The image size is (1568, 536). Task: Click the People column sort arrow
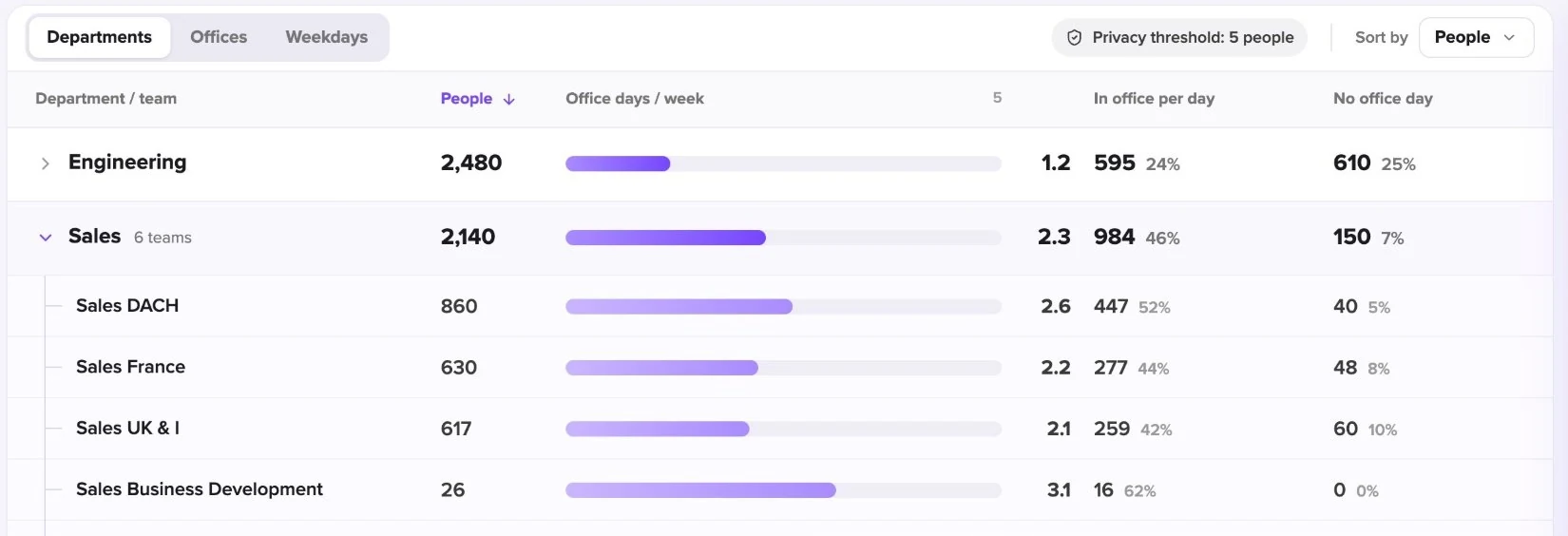pyautogui.click(x=508, y=99)
